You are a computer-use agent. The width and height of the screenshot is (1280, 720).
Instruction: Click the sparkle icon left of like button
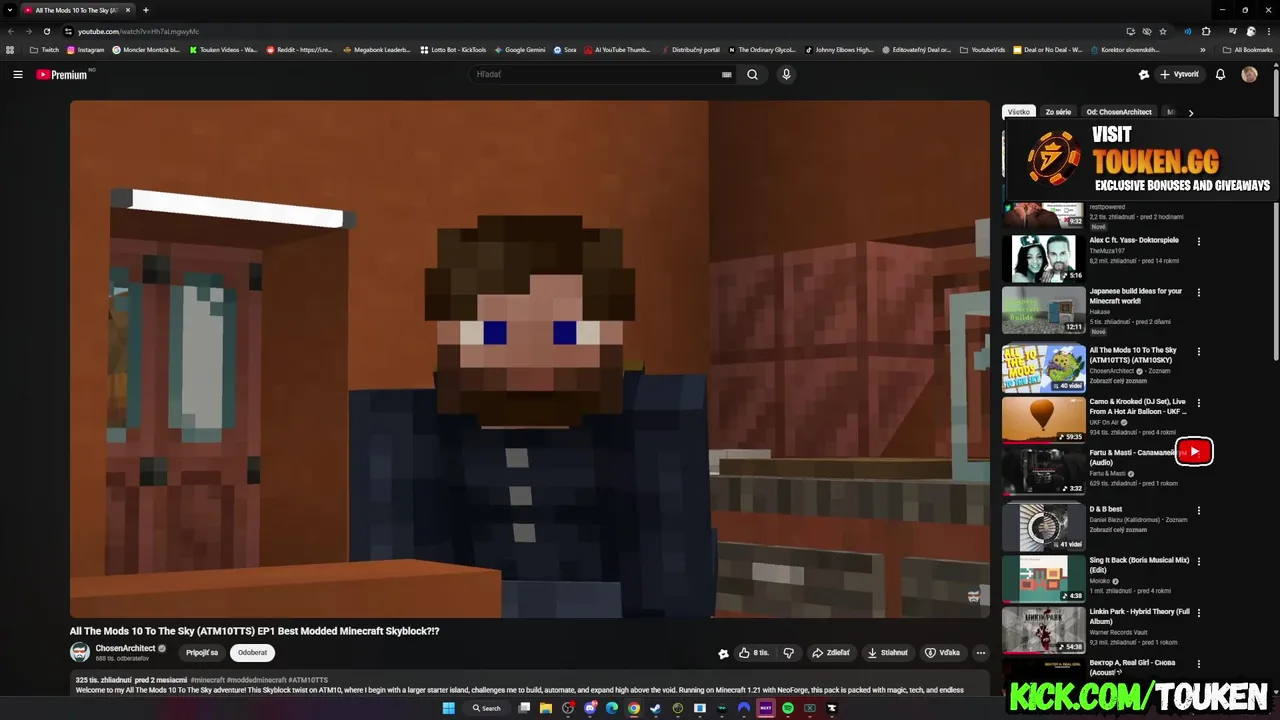pyautogui.click(x=723, y=654)
